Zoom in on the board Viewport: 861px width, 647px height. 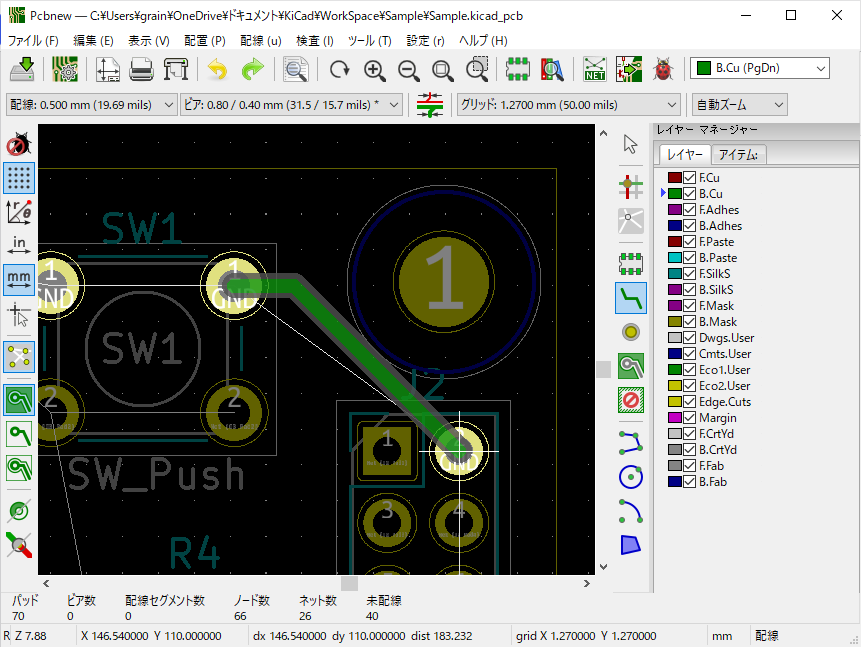click(x=374, y=69)
